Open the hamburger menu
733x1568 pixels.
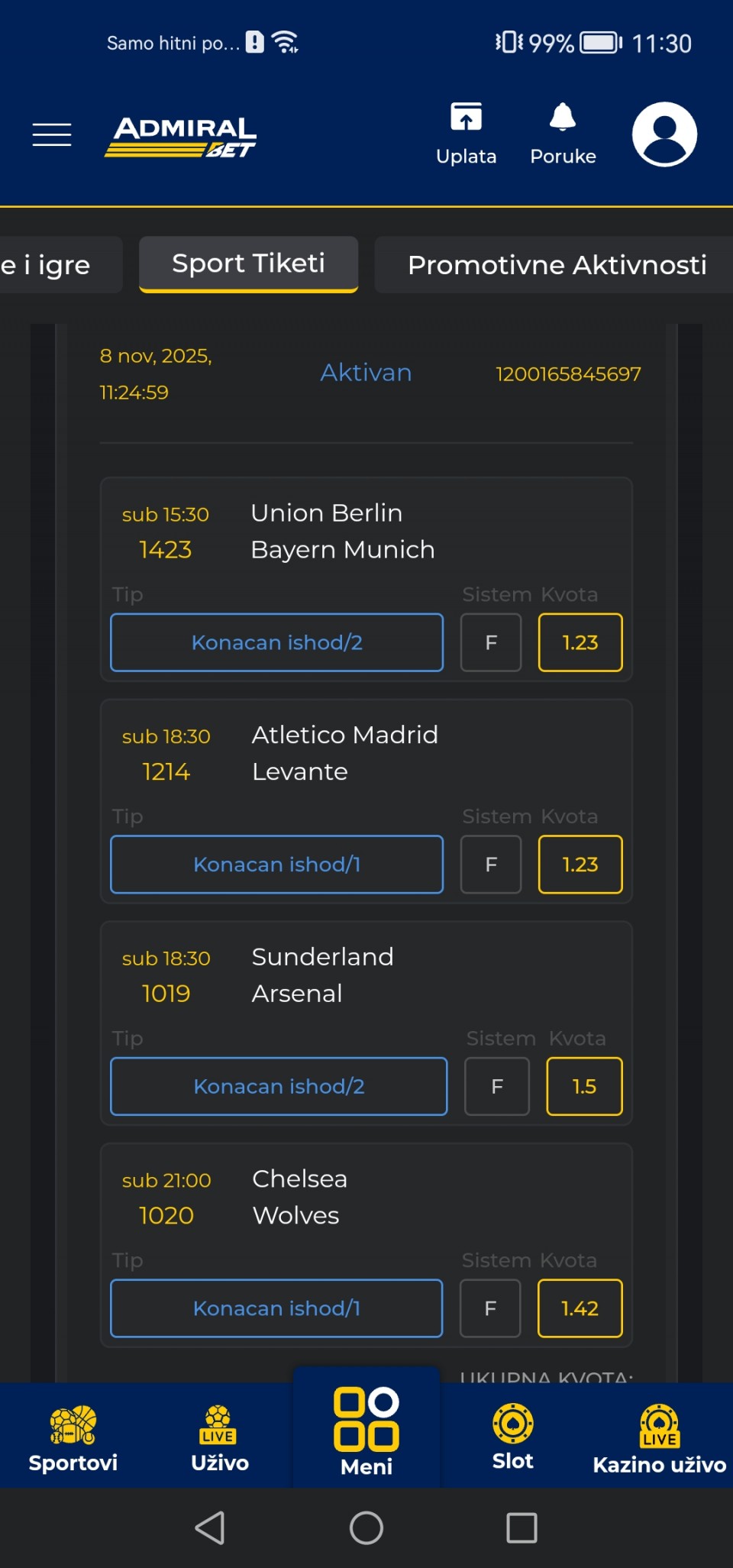coord(52,134)
